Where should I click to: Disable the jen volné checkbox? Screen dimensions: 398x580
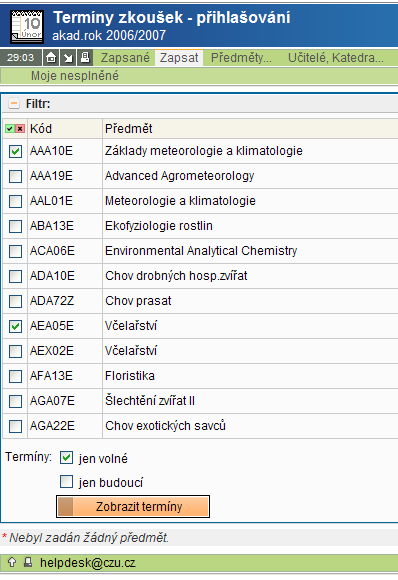[x=66, y=458]
